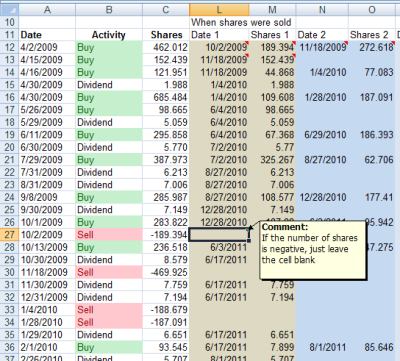Screen dimensions: 400x361
Task: Click date 6/29/2010
Action: [x=322, y=135]
